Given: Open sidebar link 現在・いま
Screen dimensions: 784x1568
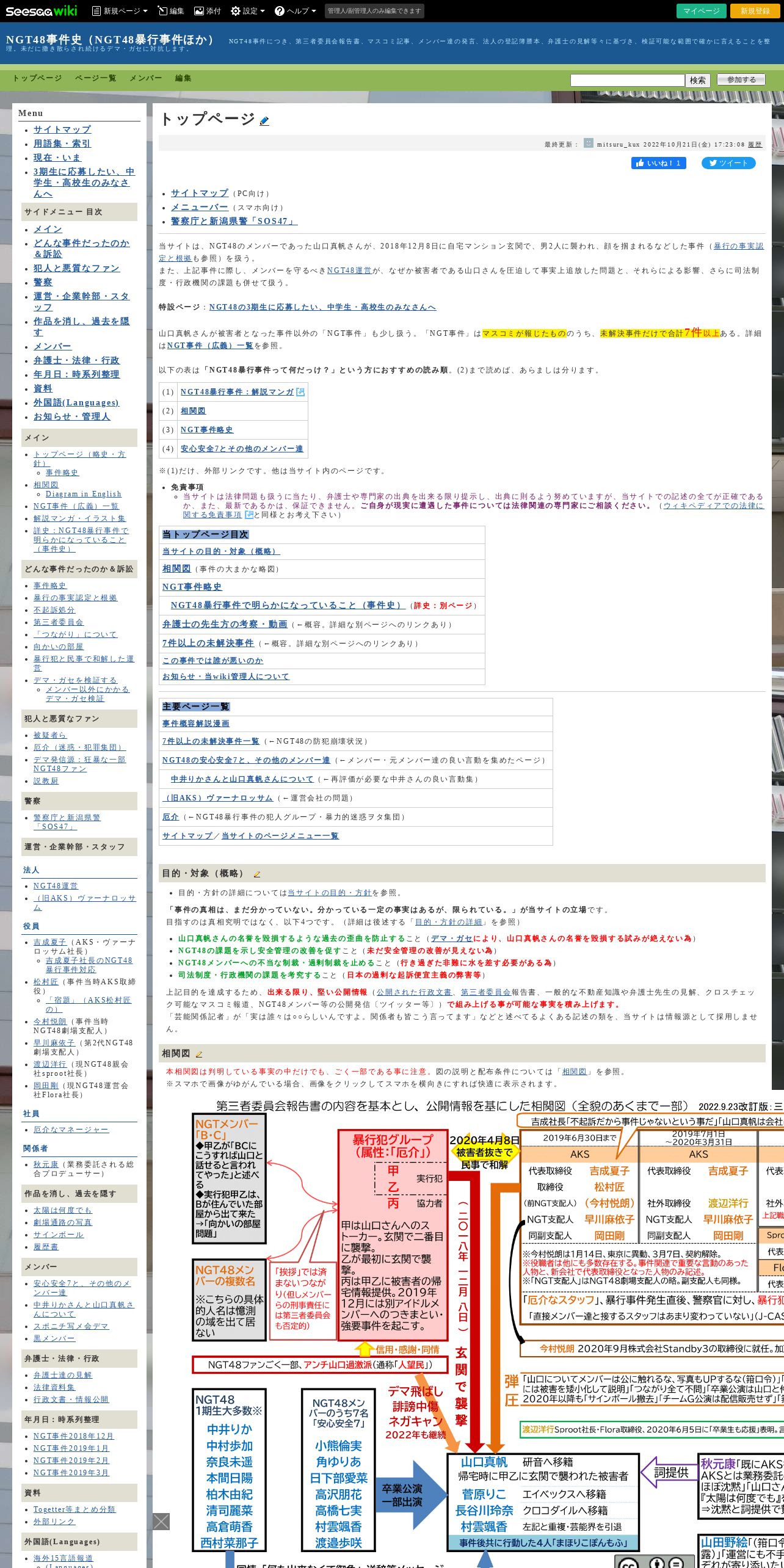Looking at the screenshot, I should [57, 158].
